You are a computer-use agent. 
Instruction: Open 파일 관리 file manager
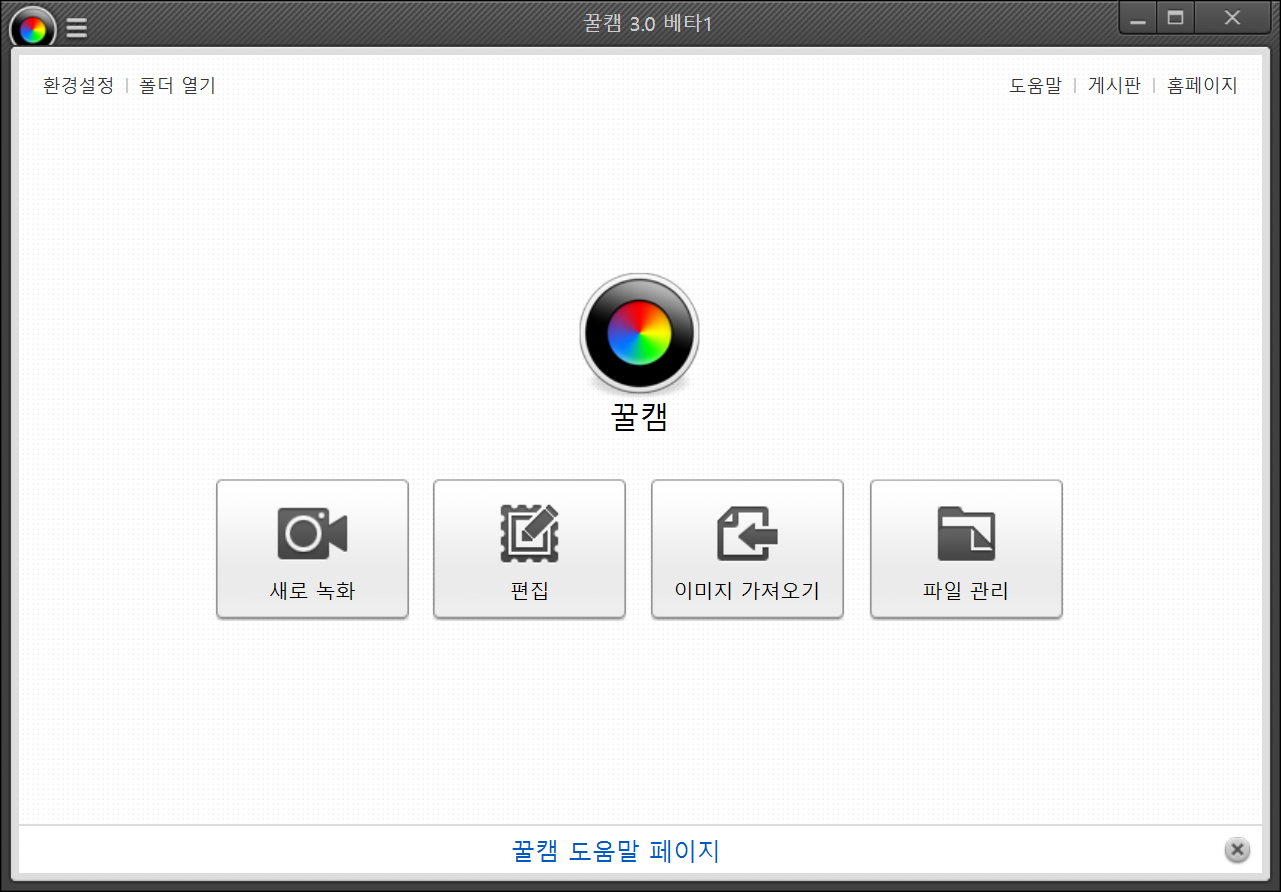click(966, 549)
